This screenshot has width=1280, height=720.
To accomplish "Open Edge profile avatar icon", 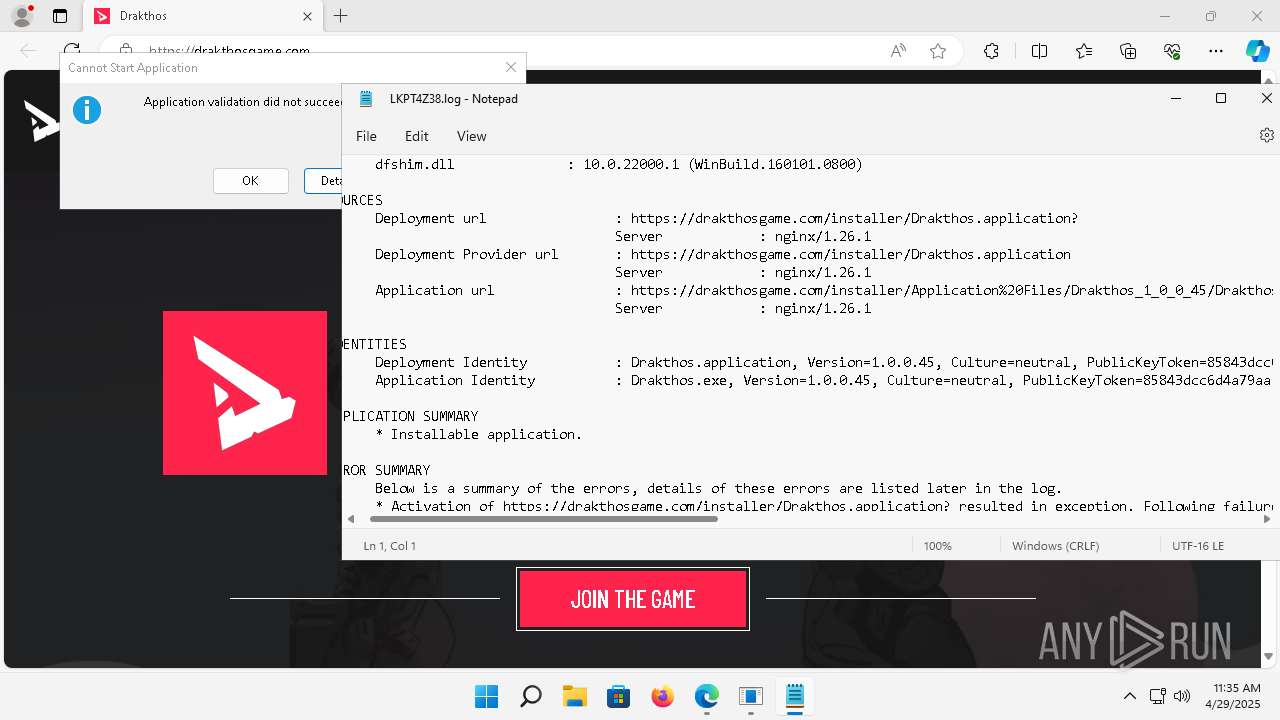I will (22, 16).
